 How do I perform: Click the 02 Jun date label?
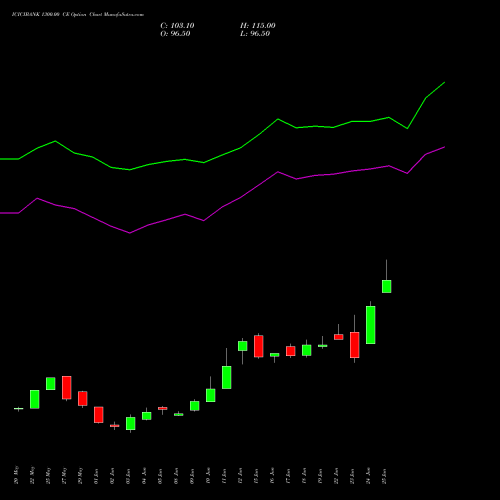click(x=113, y=476)
